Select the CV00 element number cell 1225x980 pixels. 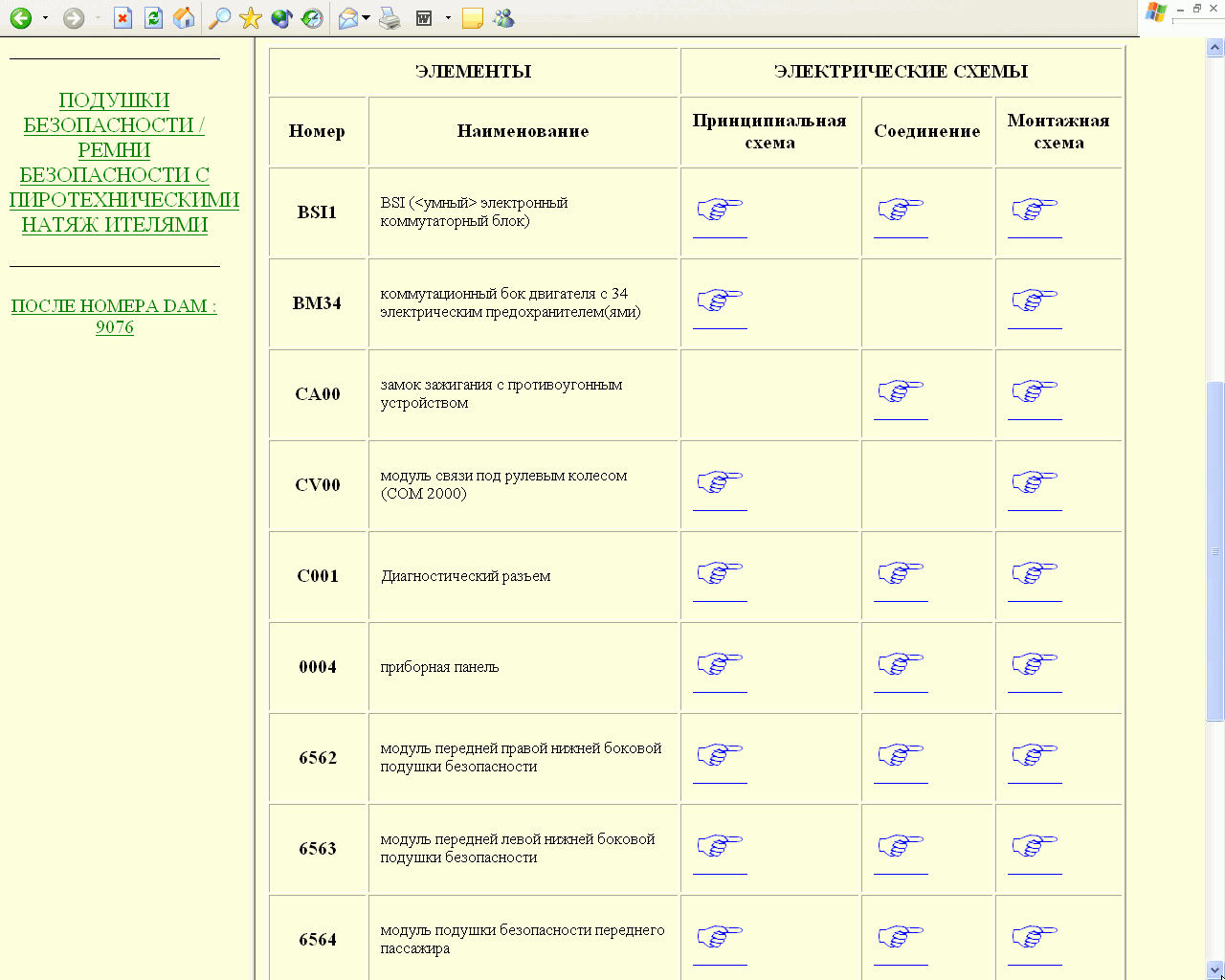coord(318,485)
